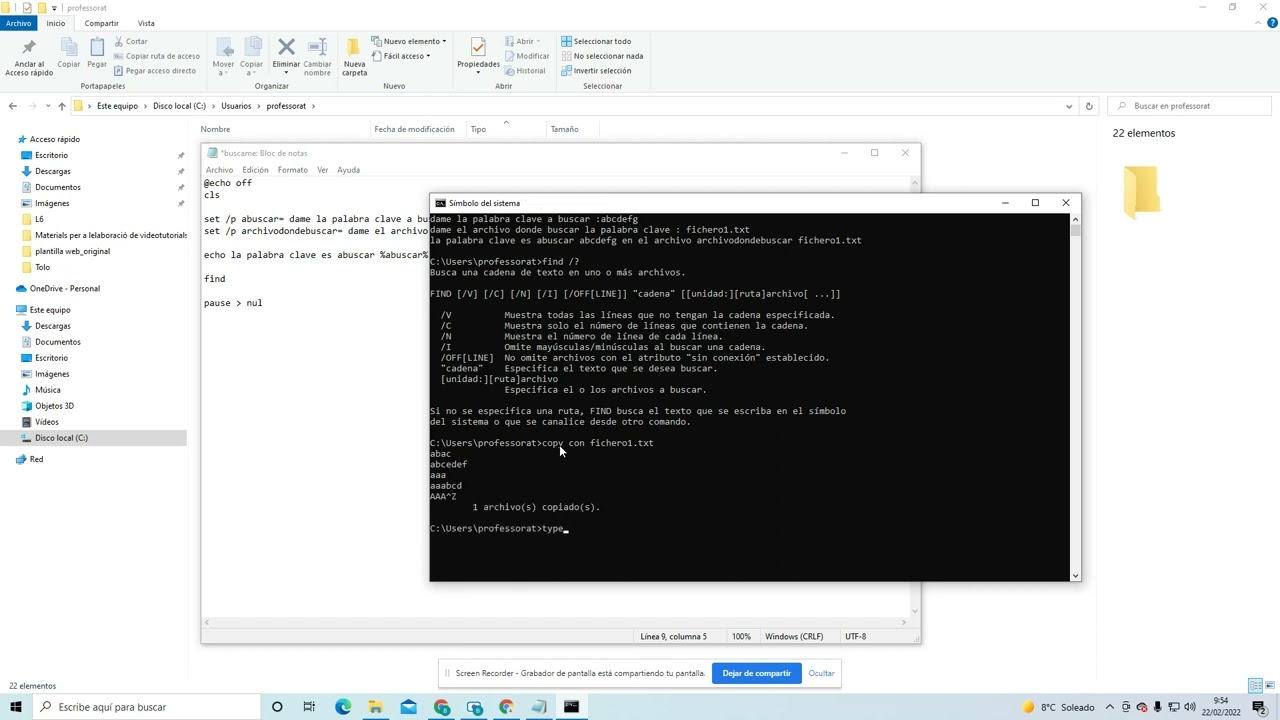Open recent locations dropdown arrow

(x=47, y=106)
